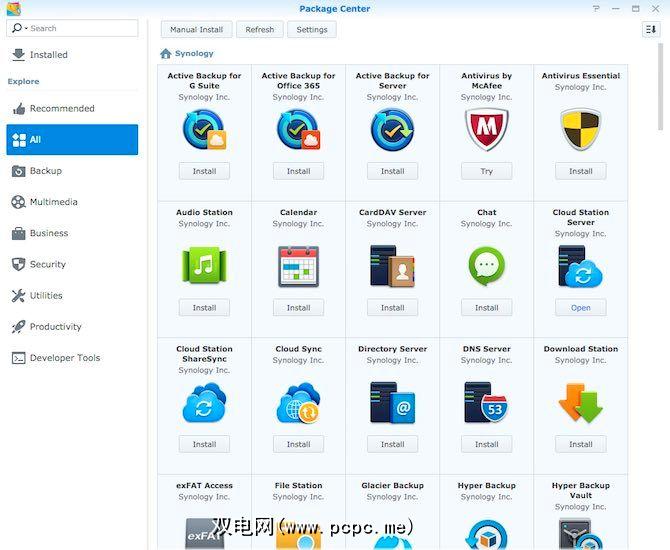Click the Hyper Backup Vault title
The height and width of the screenshot is (550, 670).
click(x=581, y=491)
